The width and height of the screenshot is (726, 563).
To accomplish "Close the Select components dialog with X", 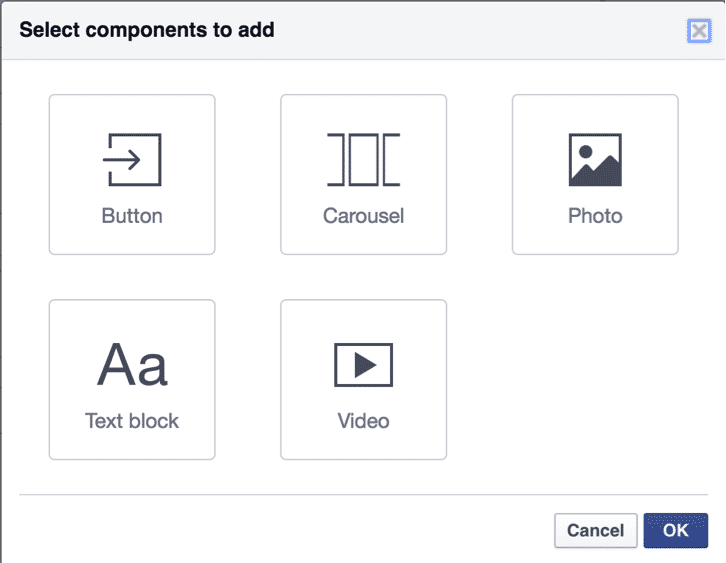I will click(x=699, y=31).
